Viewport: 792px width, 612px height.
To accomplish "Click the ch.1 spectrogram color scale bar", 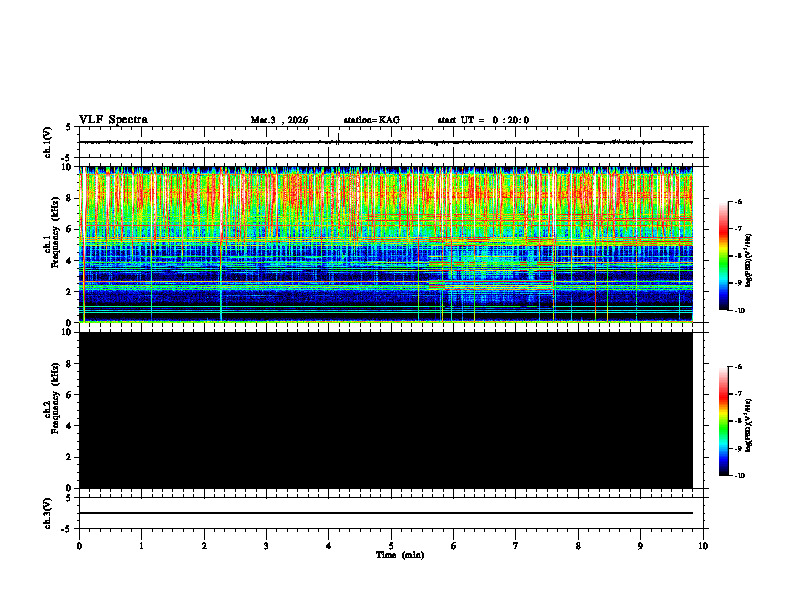I will (x=723, y=256).
